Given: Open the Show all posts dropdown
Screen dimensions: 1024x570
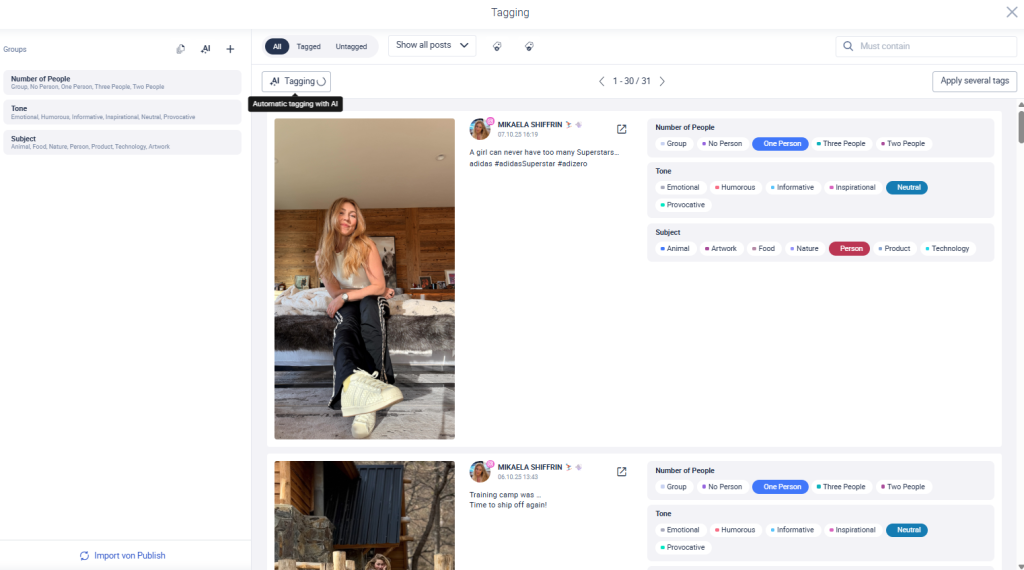Looking at the screenshot, I should click(x=432, y=46).
